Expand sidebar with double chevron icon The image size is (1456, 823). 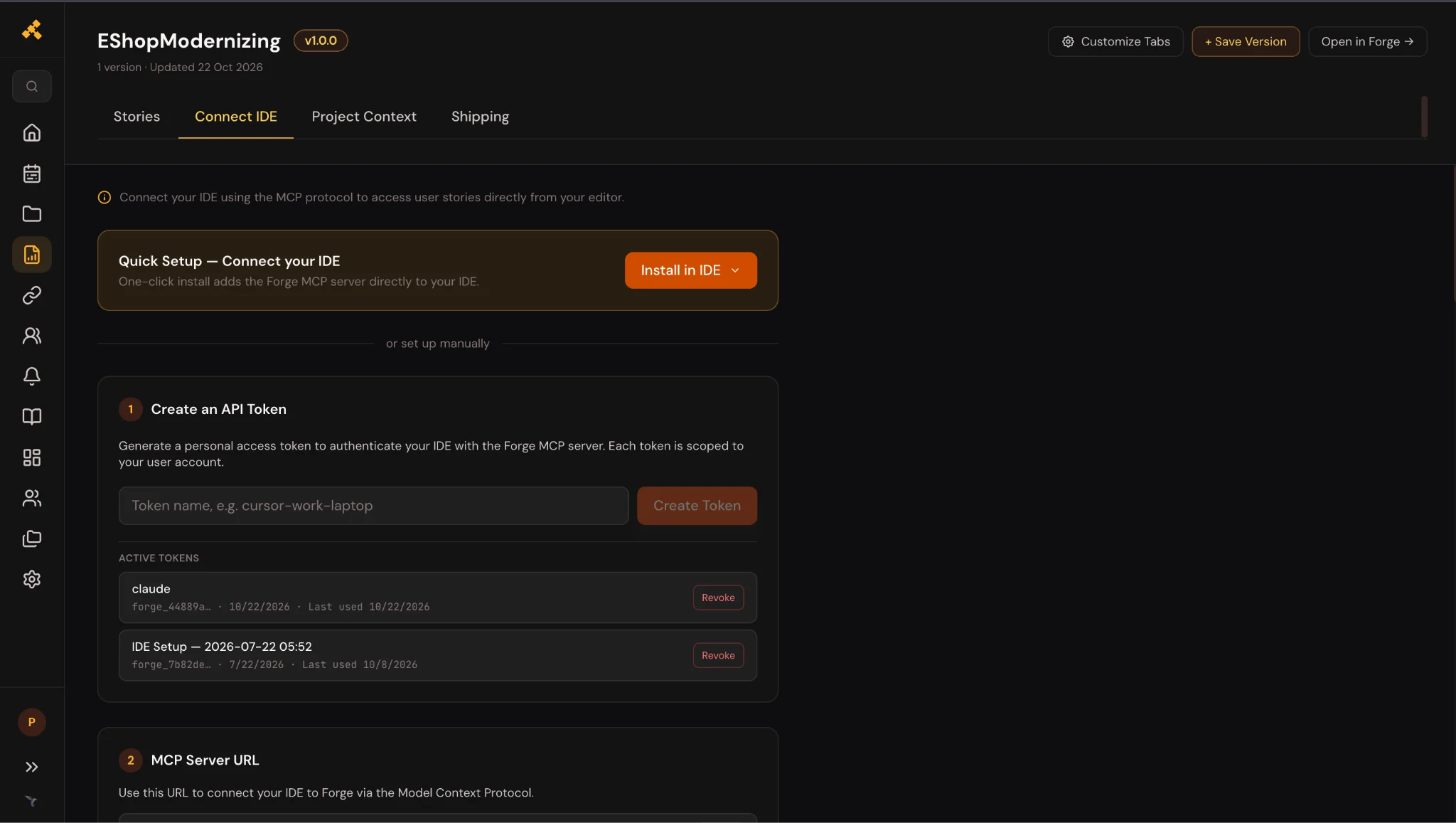click(32, 767)
